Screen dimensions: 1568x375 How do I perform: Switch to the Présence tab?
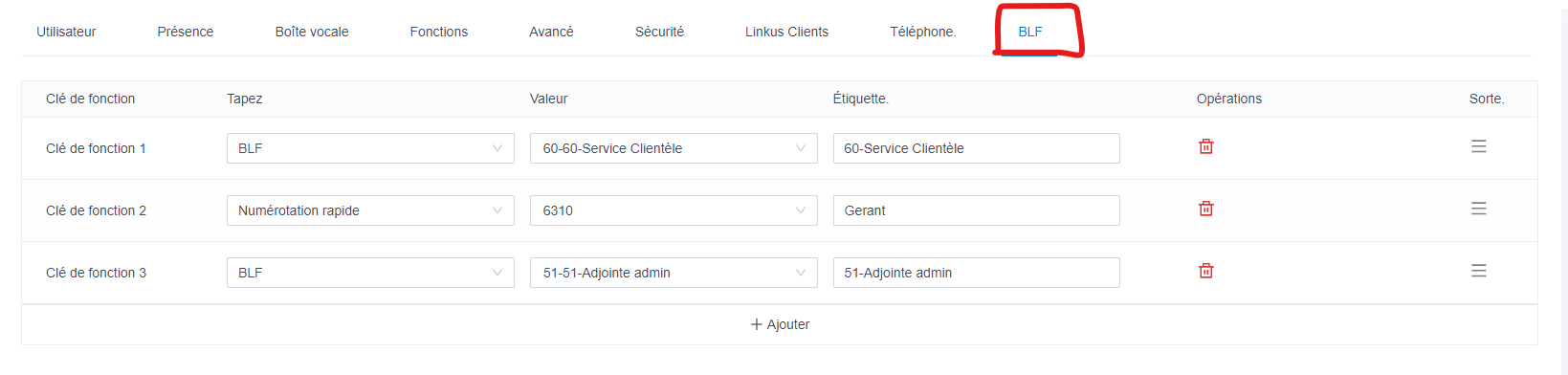point(186,32)
